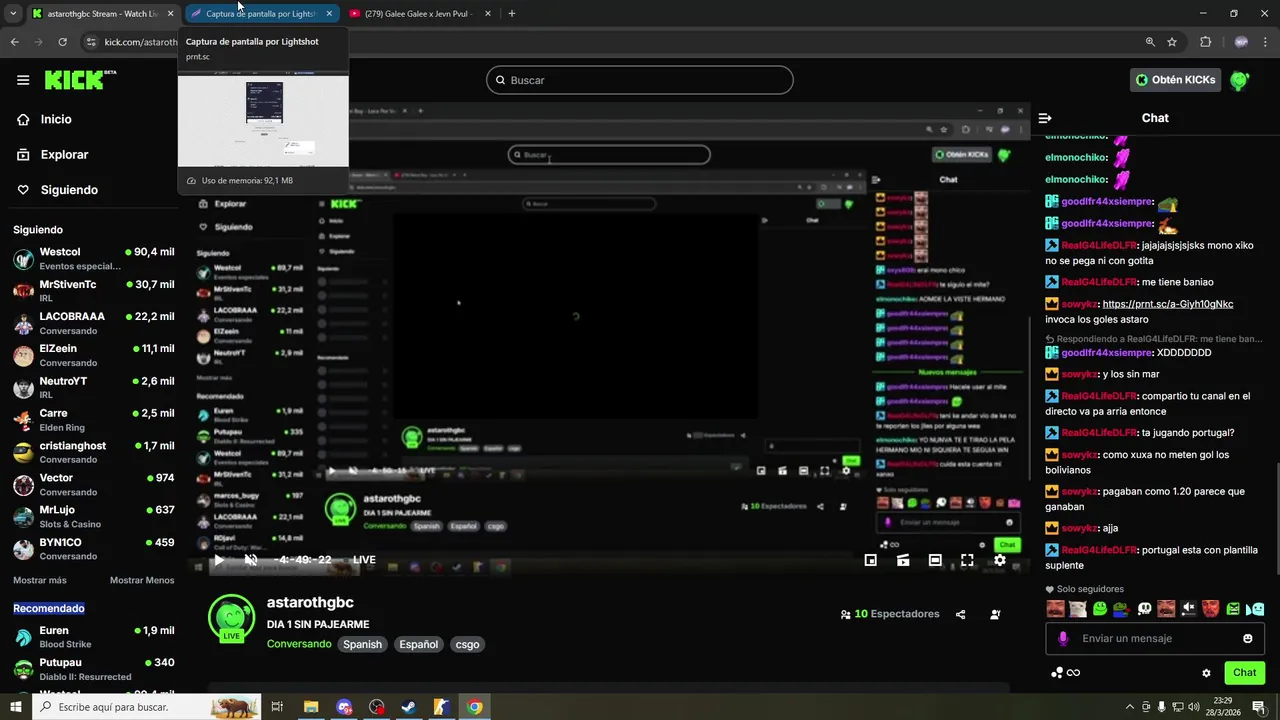The image size is (1280, 720).
Task: Insert the blue fish emote
Action: coord(1255,608)
